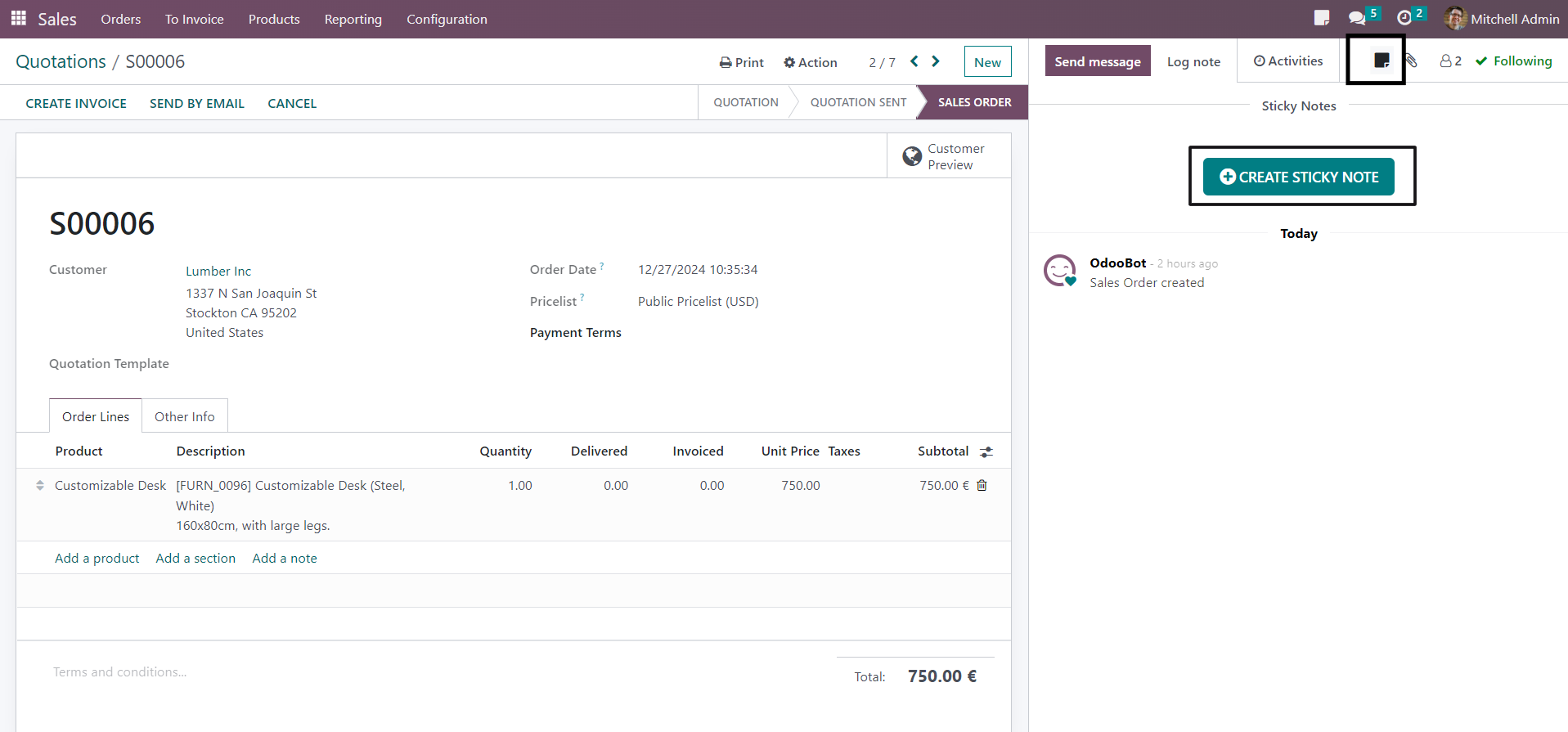
Task: Open optional columns settings icon in table
Action: coord(986,451)
